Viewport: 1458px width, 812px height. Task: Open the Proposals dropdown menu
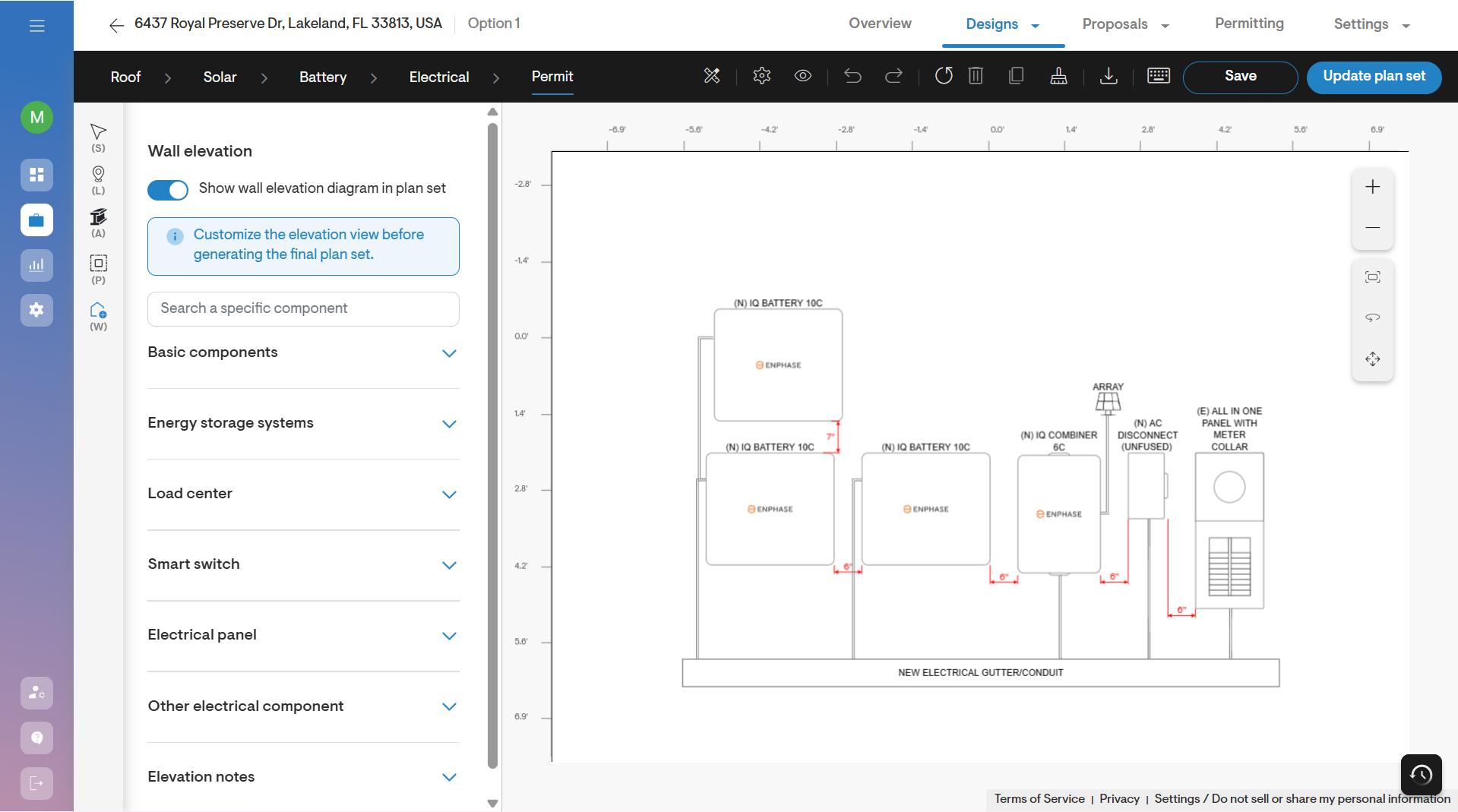(1125, 24)
